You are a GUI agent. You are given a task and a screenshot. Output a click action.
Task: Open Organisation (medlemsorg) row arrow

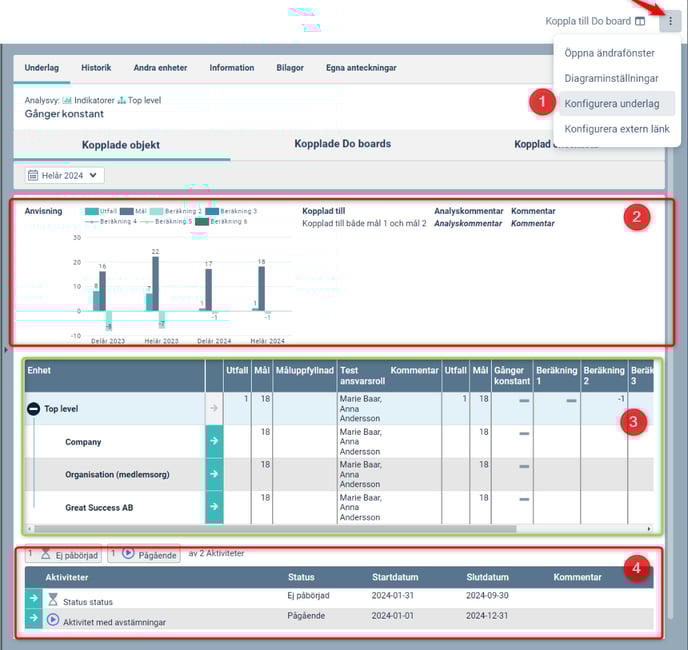coord(215,475)
